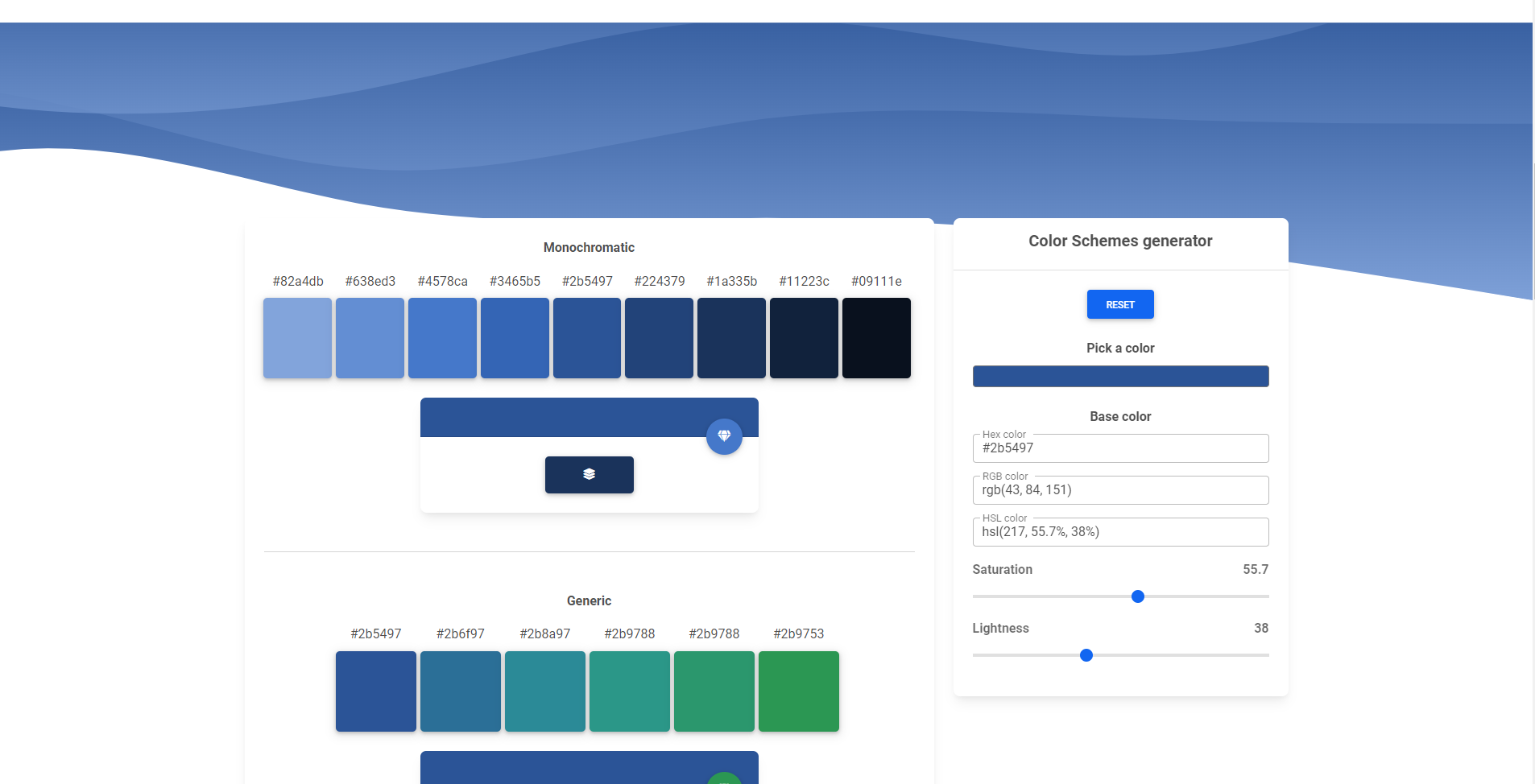The image size is (1535, 784).
Task: Click the #1a335b monochromatic swatch
Action: (x=731, y=338)
